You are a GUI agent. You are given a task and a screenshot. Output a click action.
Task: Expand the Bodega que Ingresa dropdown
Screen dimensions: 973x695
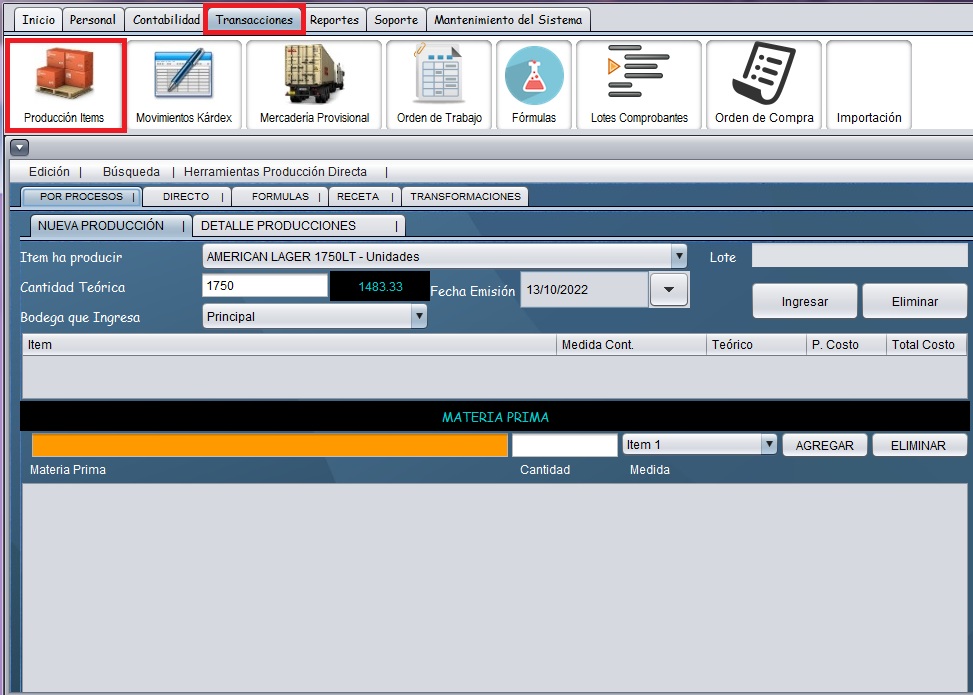(418, 317)
